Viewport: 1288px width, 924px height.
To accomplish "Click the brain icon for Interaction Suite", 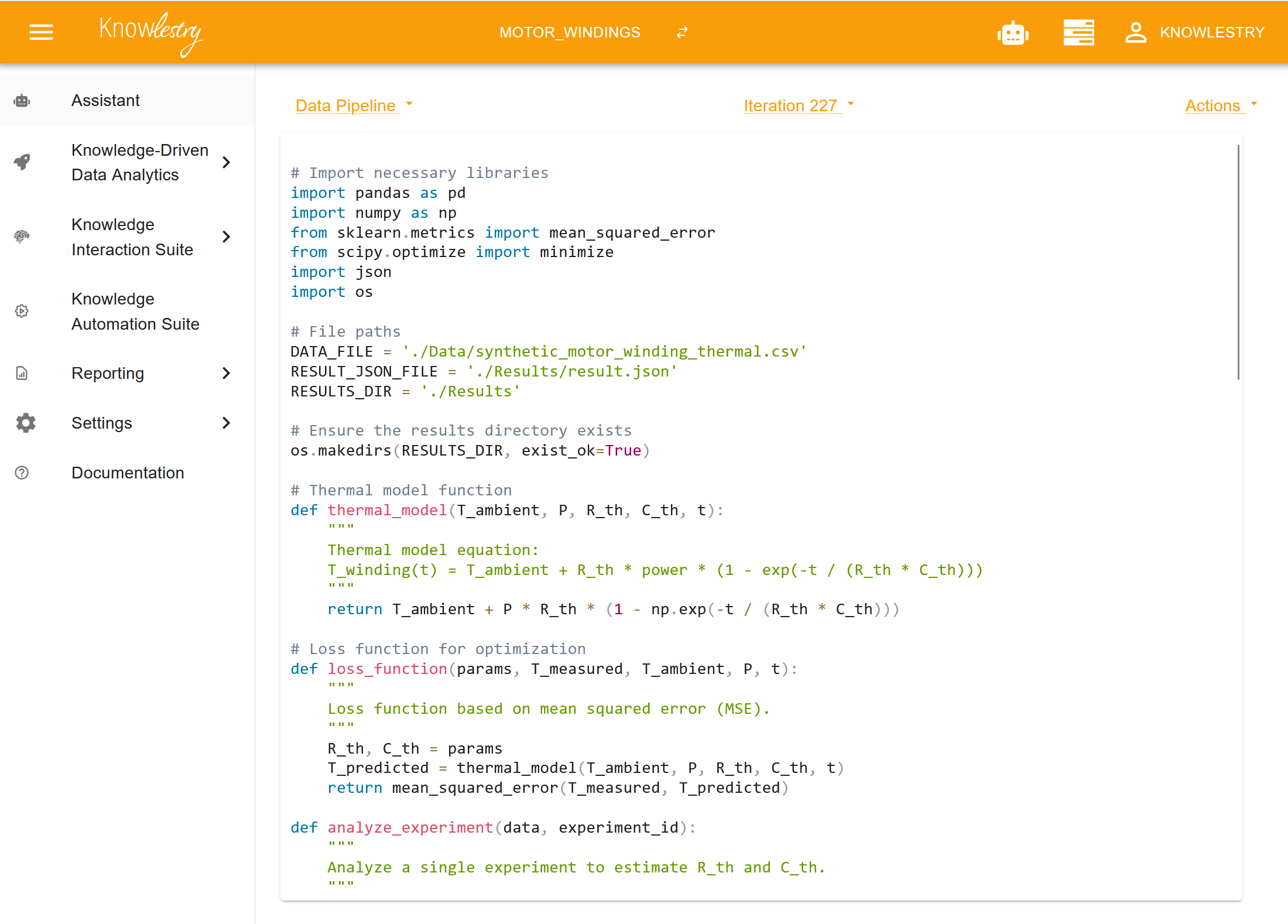I will point(22,237).
